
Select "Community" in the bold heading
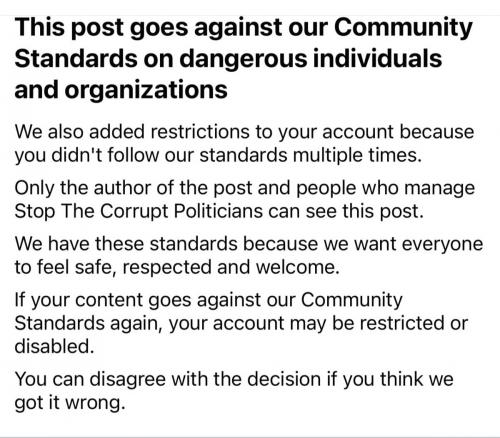tap(403, 29)
